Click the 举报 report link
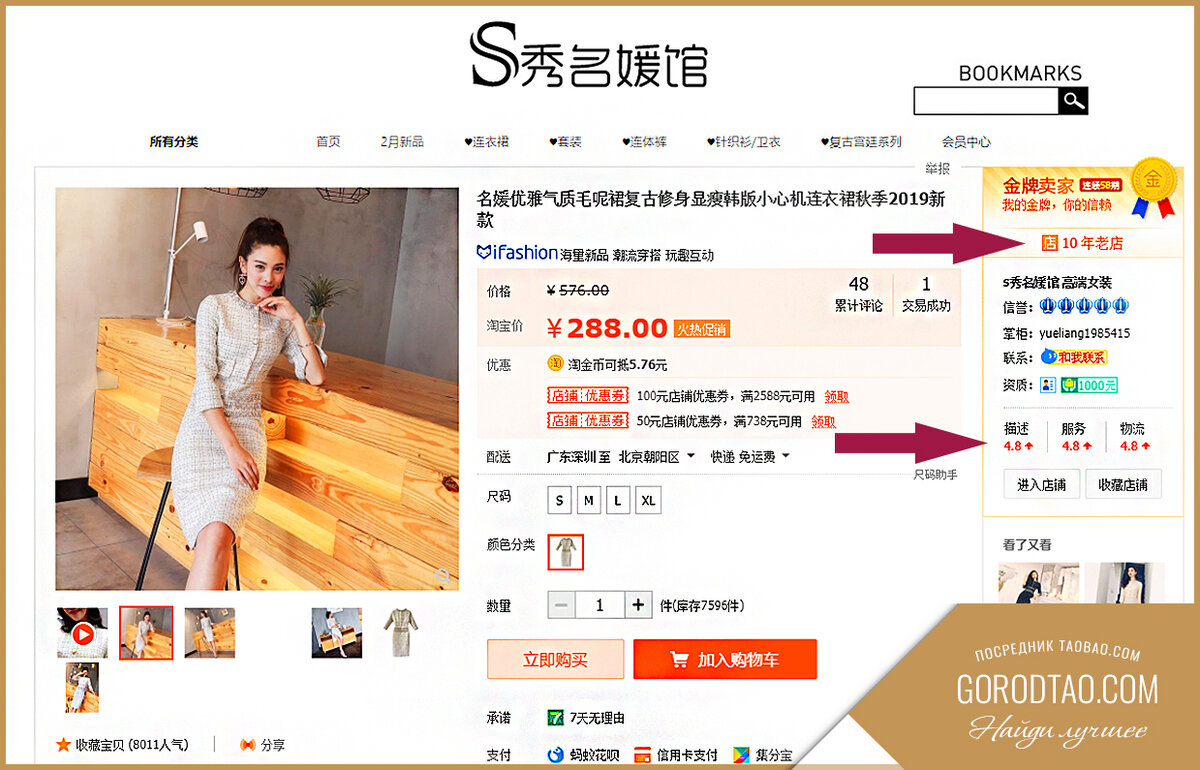Viewport: 1200px width, 770px height. point(937,168)
